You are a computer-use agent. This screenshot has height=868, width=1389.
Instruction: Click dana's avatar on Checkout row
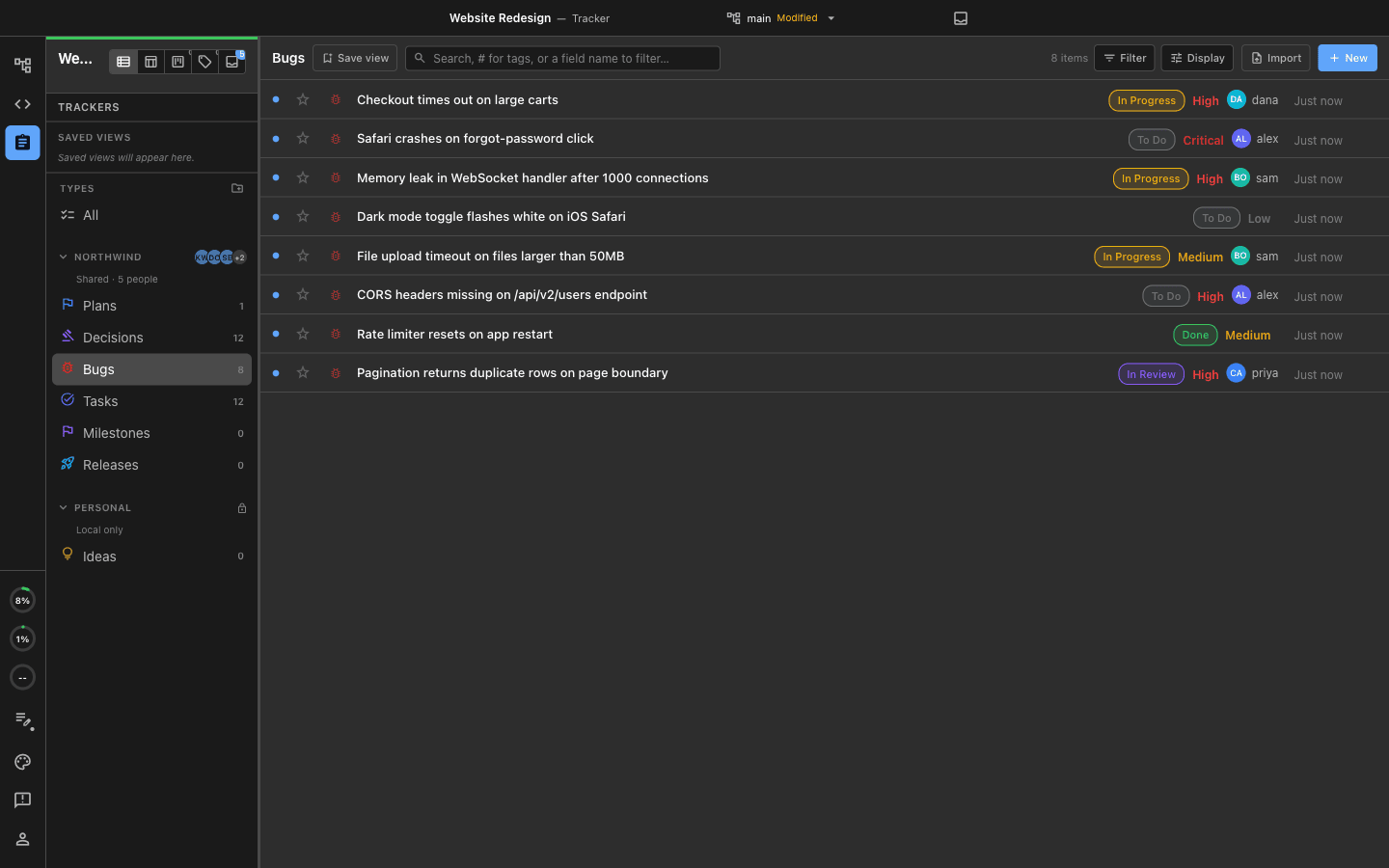coord(1237,99)
